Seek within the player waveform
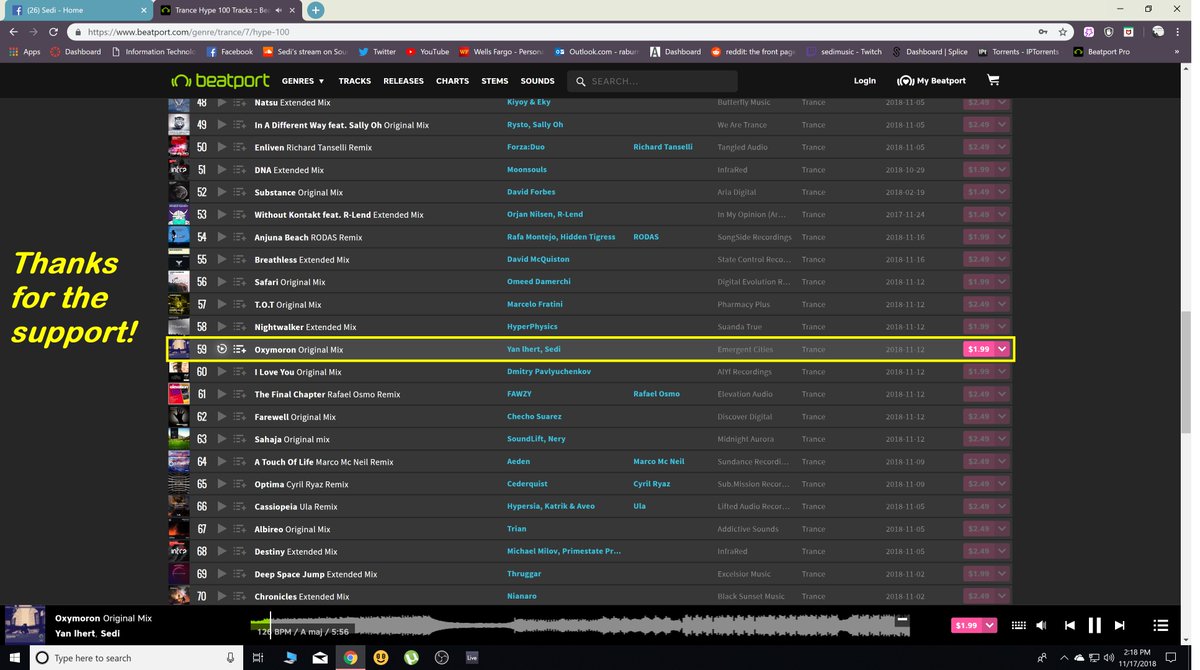 click(580, 625)
